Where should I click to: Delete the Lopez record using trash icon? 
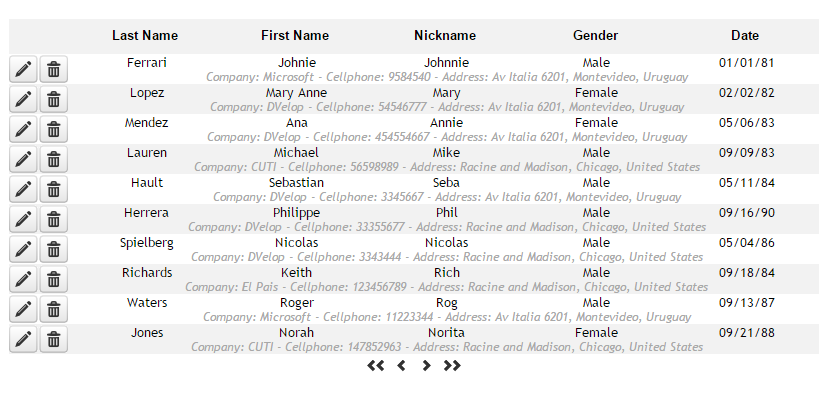[x=54, y=99]
